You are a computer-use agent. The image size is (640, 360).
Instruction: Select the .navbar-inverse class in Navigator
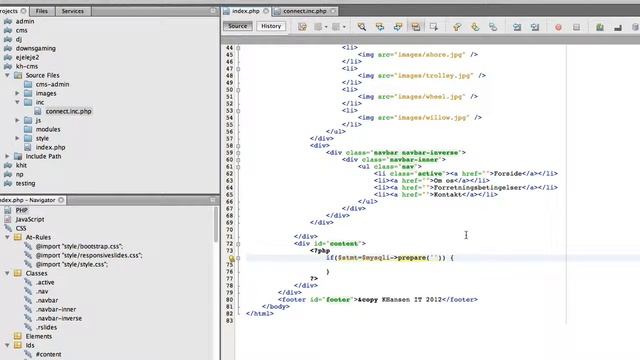[59, 318]
